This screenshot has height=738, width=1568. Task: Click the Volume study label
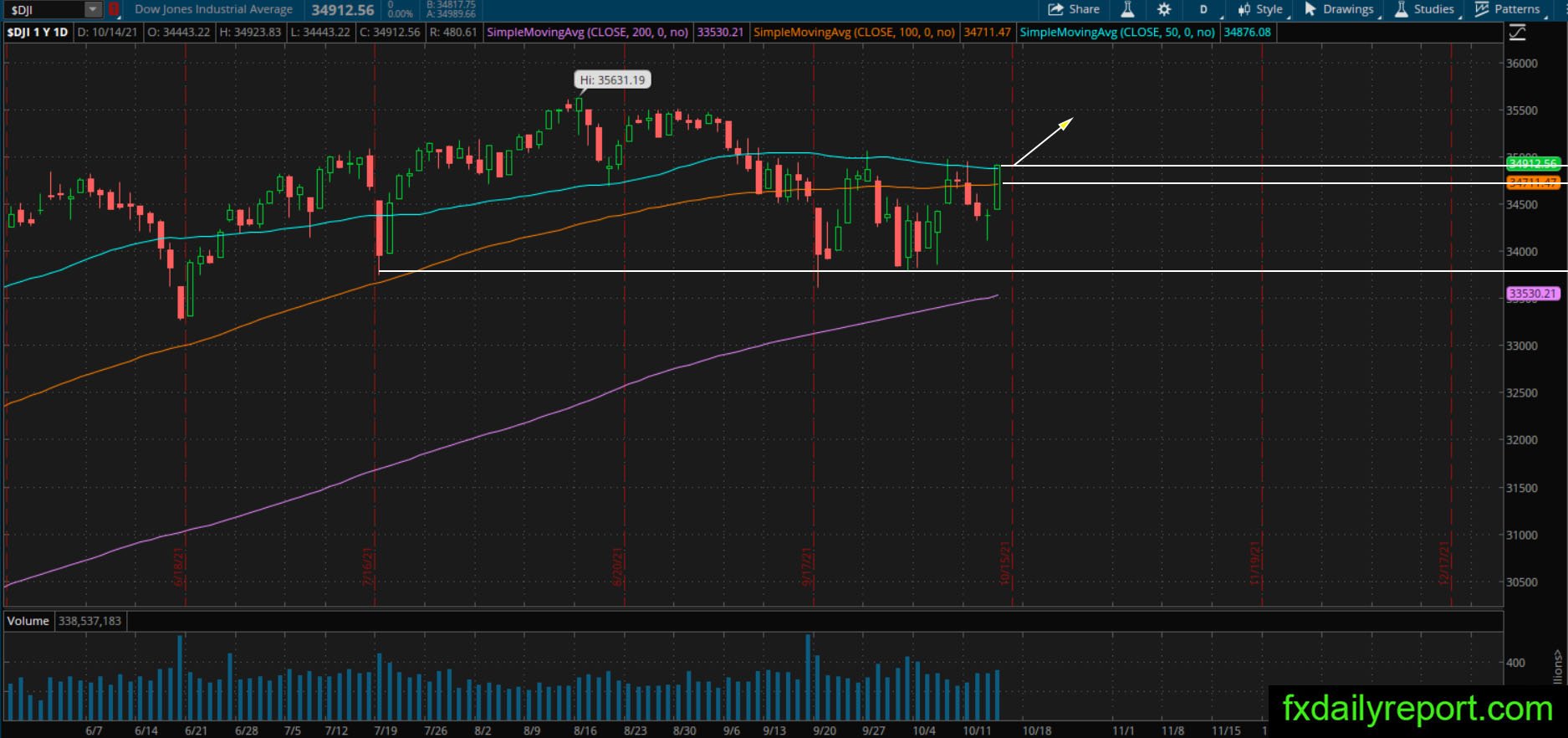coord(28,621)
